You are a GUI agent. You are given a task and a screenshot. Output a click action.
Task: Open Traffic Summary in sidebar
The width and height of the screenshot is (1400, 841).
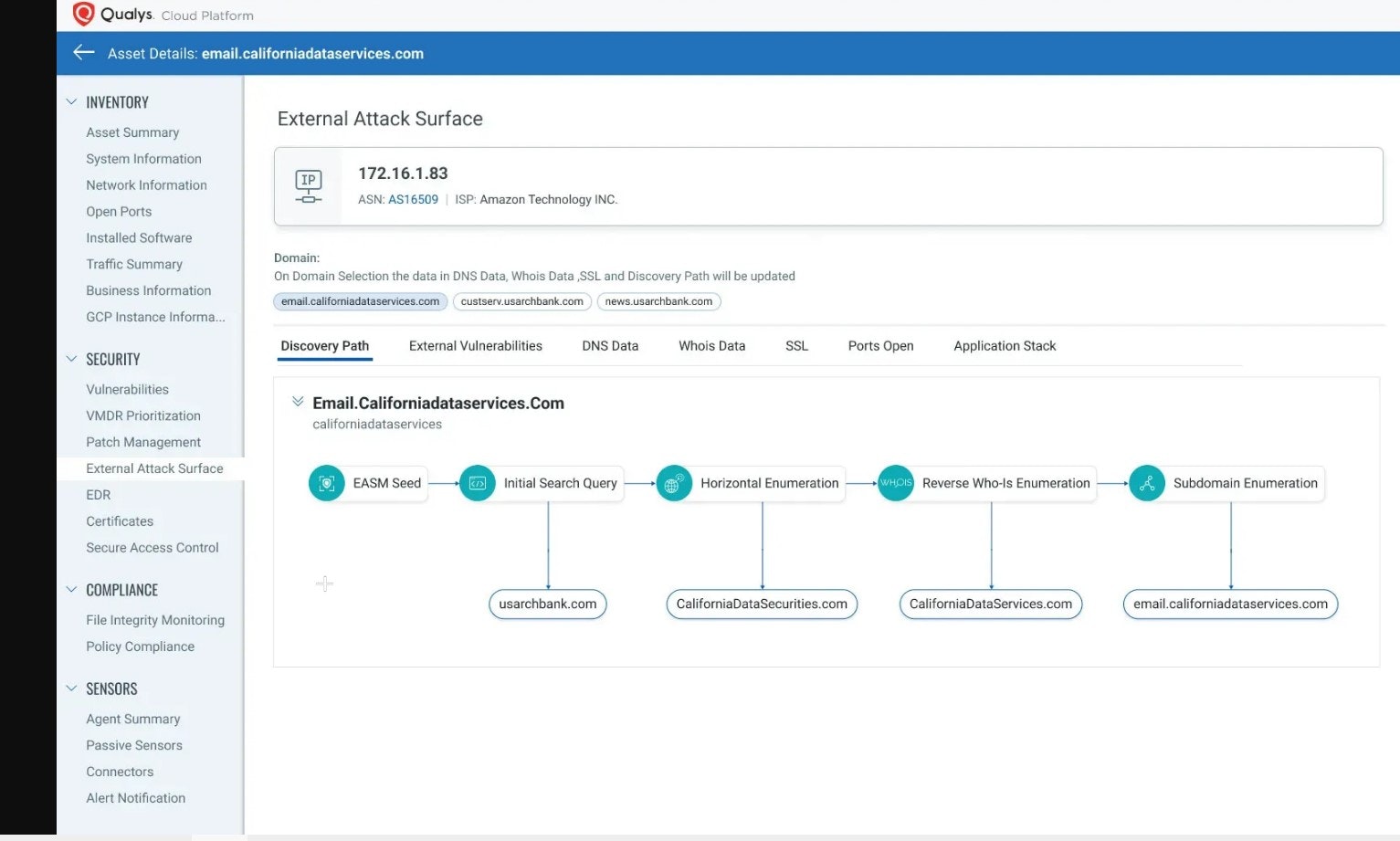pos(134,265)
